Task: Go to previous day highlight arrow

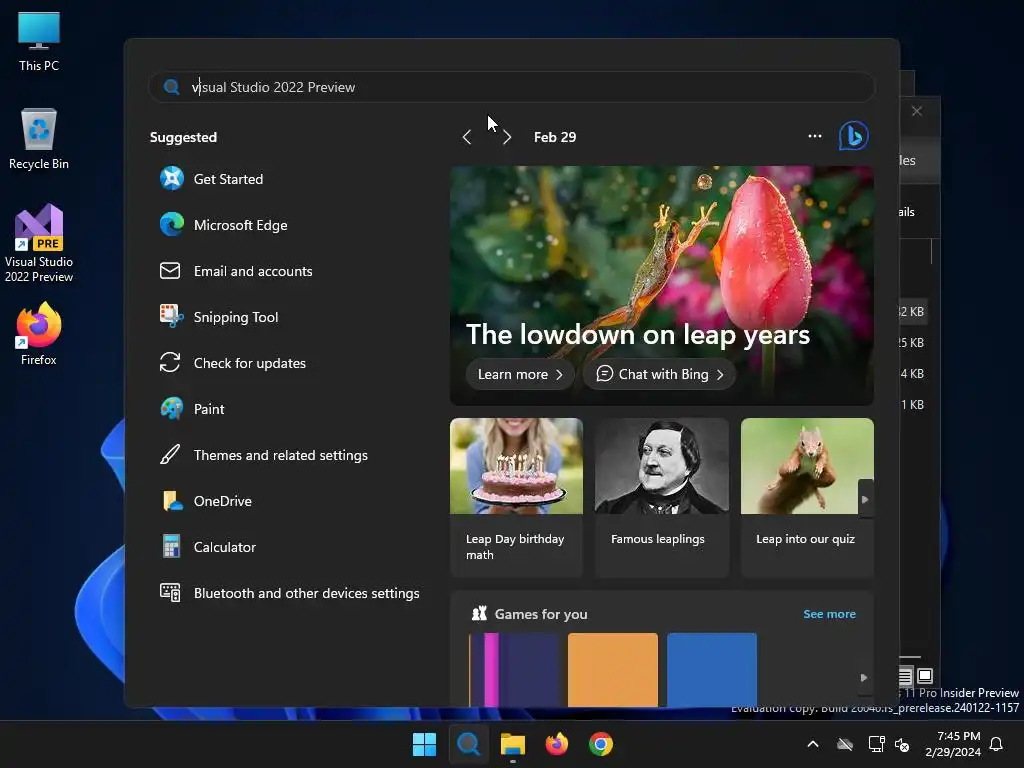Action: 466,137
